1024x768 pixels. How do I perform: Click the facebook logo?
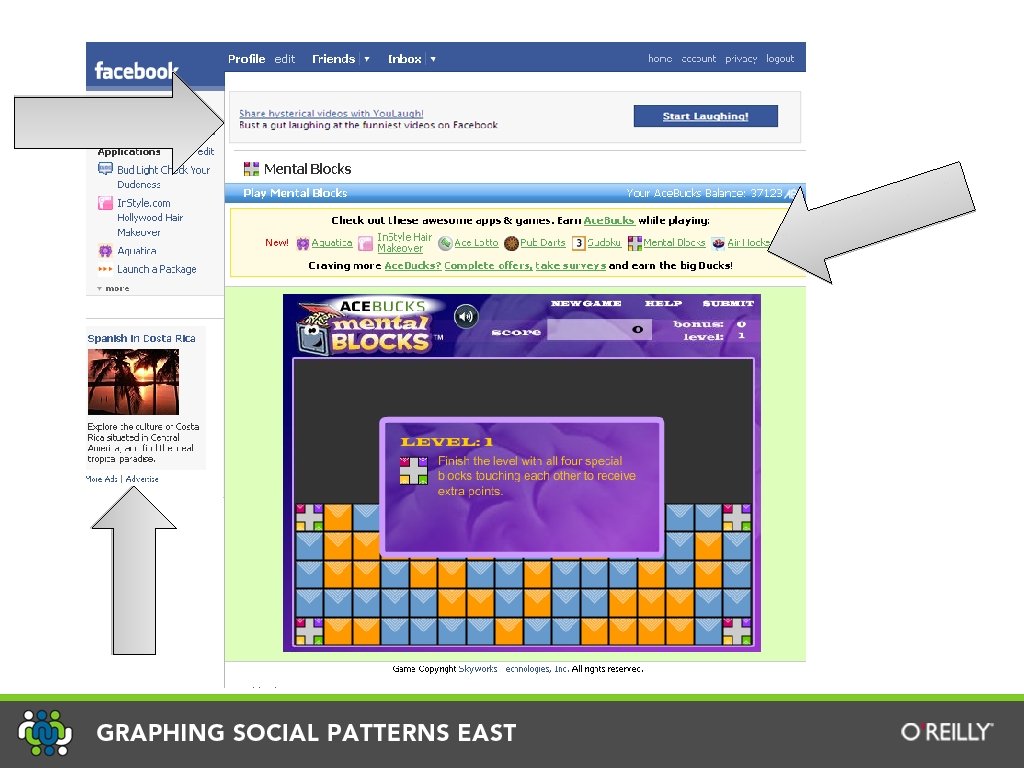point(136,70)
